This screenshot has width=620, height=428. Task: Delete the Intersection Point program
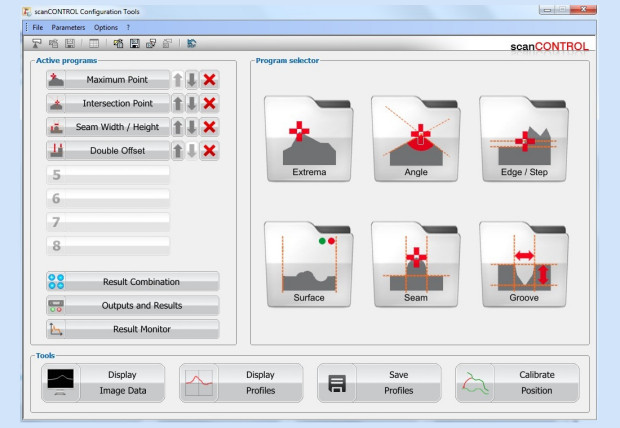[209, 104]
